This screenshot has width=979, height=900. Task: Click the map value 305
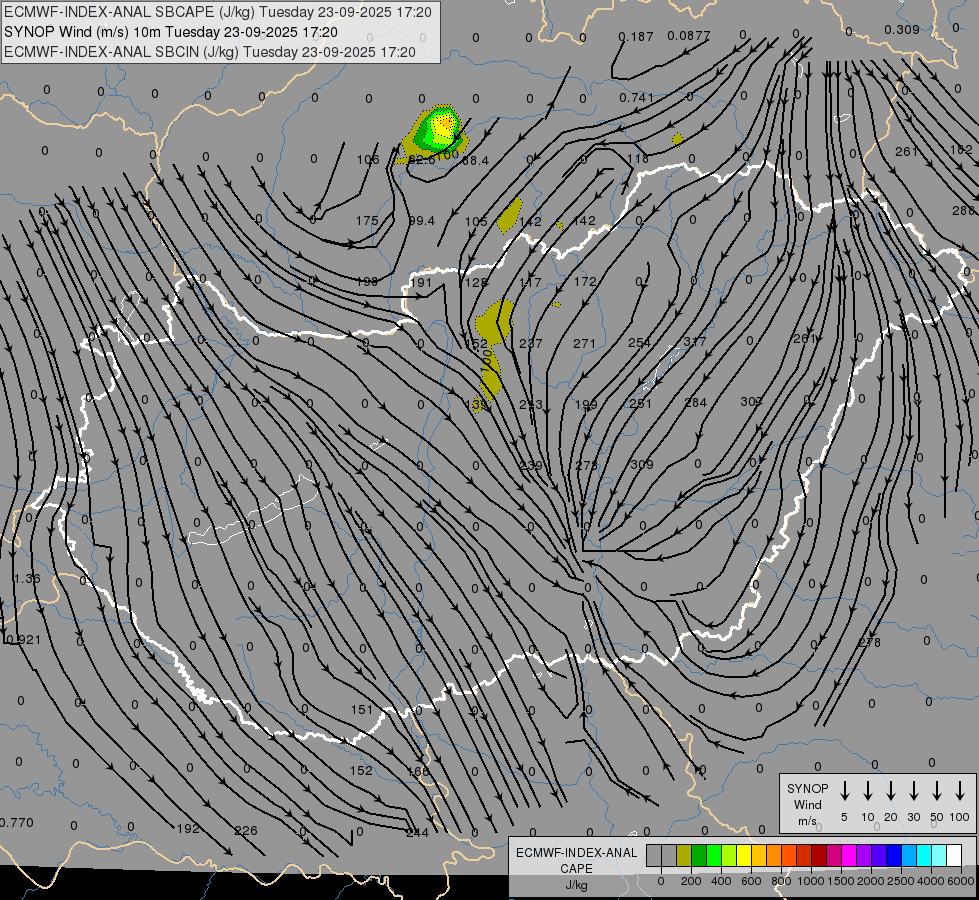click(751, 401)
